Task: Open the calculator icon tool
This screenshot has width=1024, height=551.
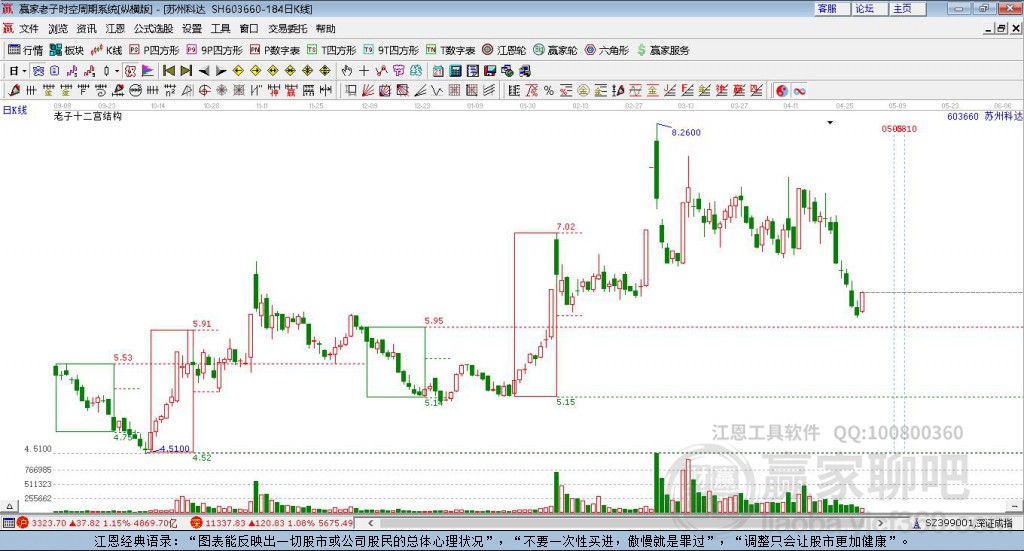Action: 456,71
